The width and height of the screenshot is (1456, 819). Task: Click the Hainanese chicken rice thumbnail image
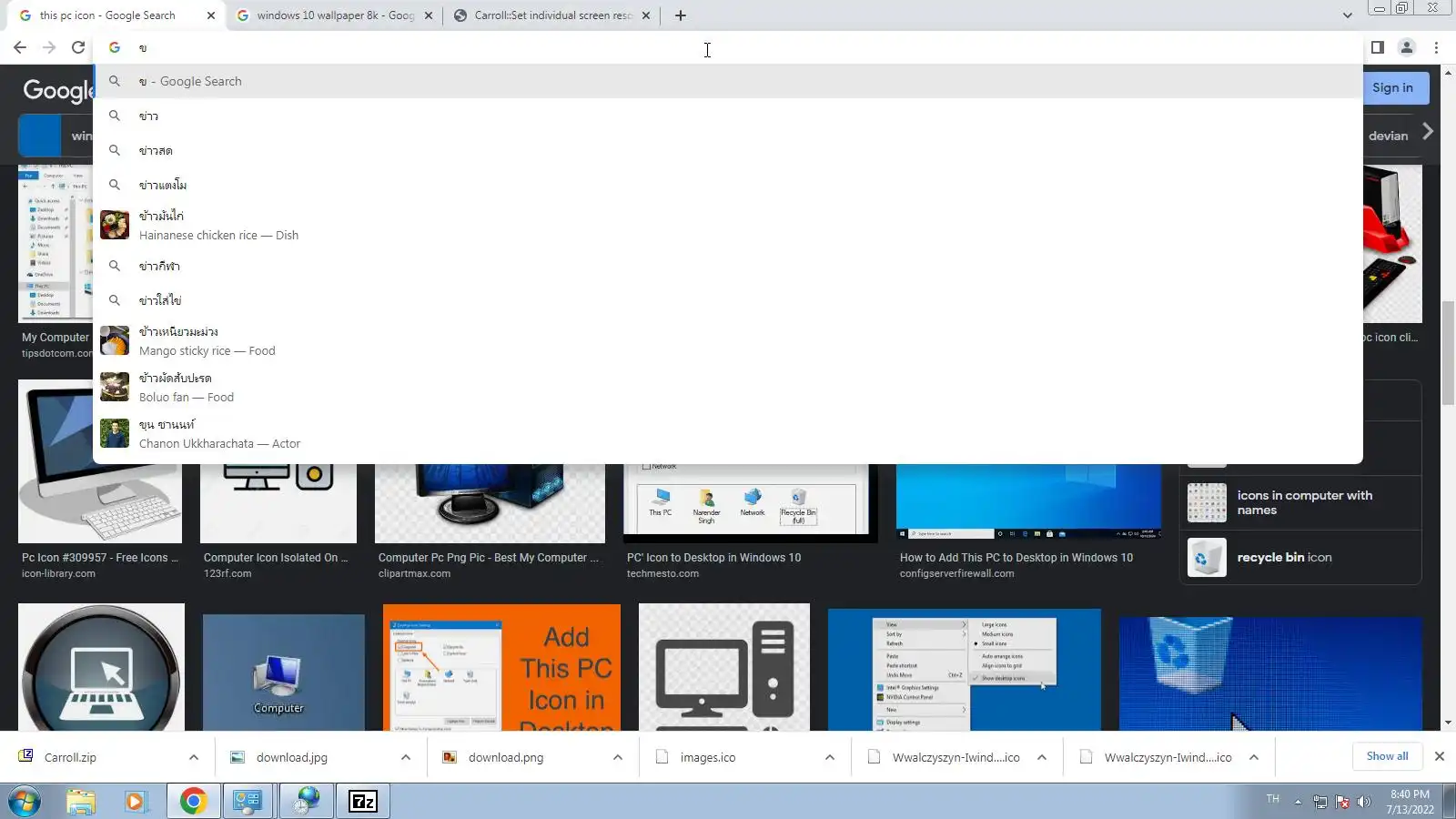coord(115,225)
